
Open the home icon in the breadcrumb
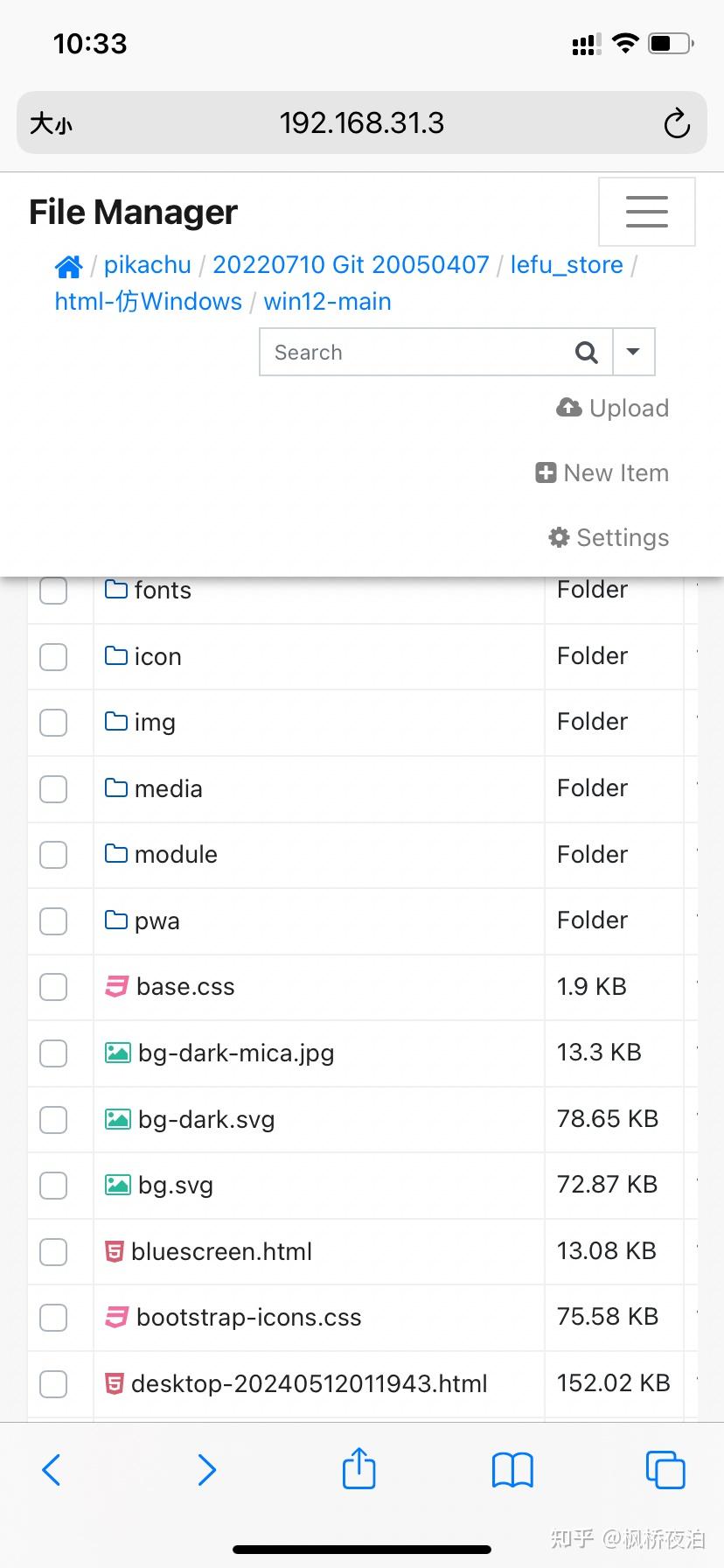67,265
